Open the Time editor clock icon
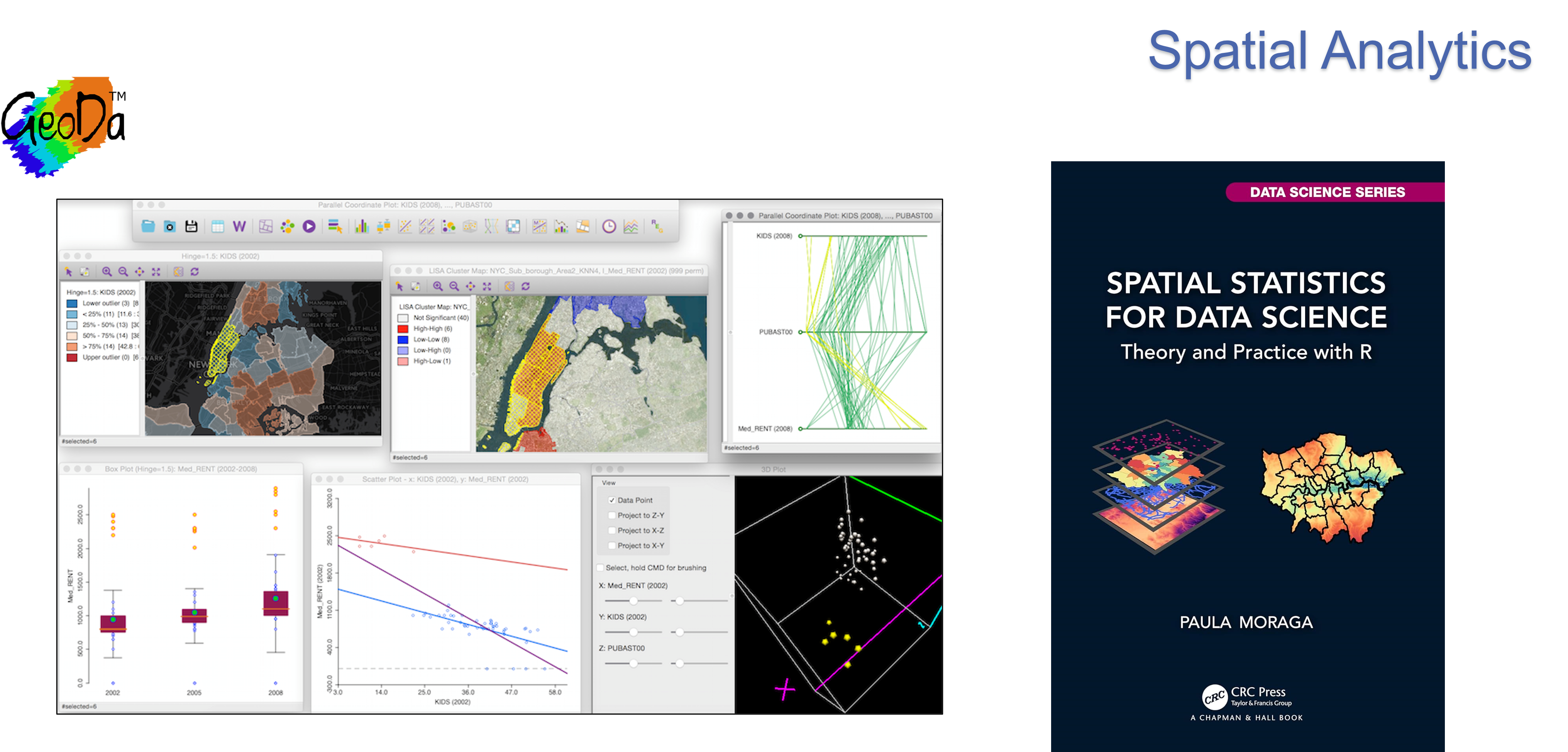This screenshot has height=752, width=1568. click(609, 226)
